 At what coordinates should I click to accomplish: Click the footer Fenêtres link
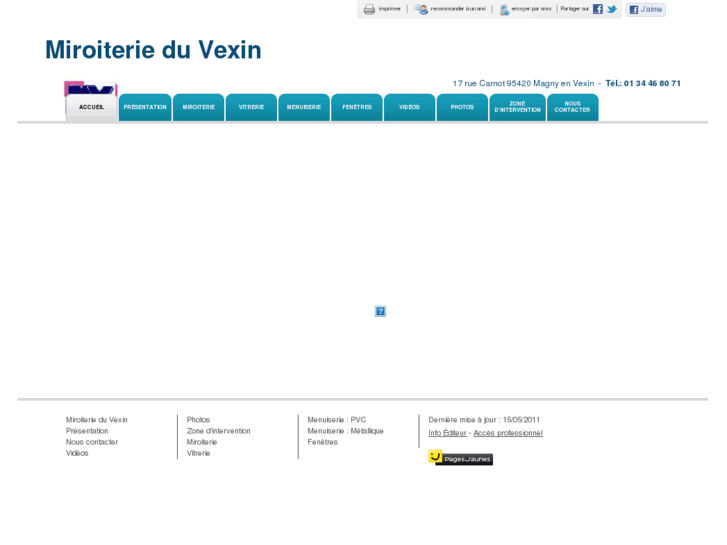(x=322, y=442)
